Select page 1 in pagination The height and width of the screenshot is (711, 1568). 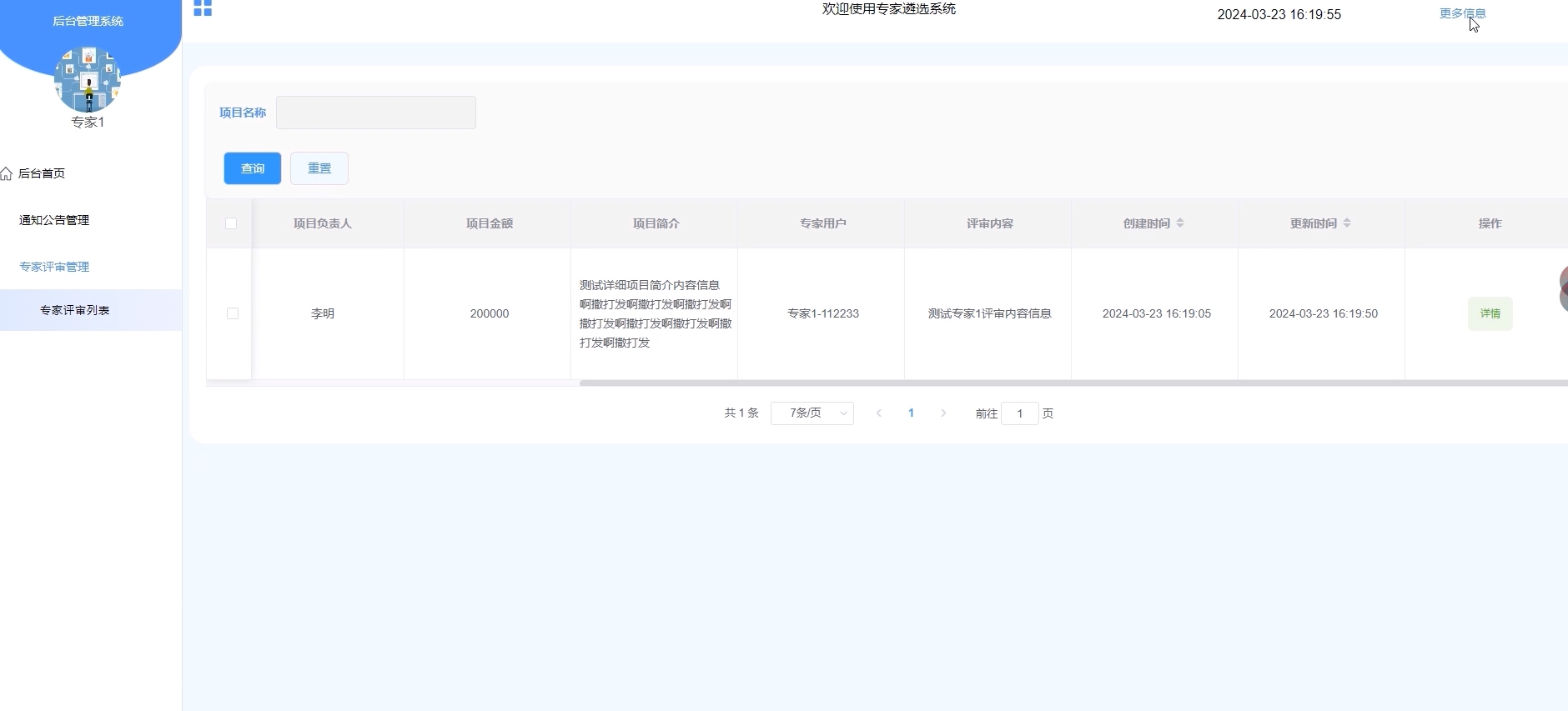(x=912, y=413)
